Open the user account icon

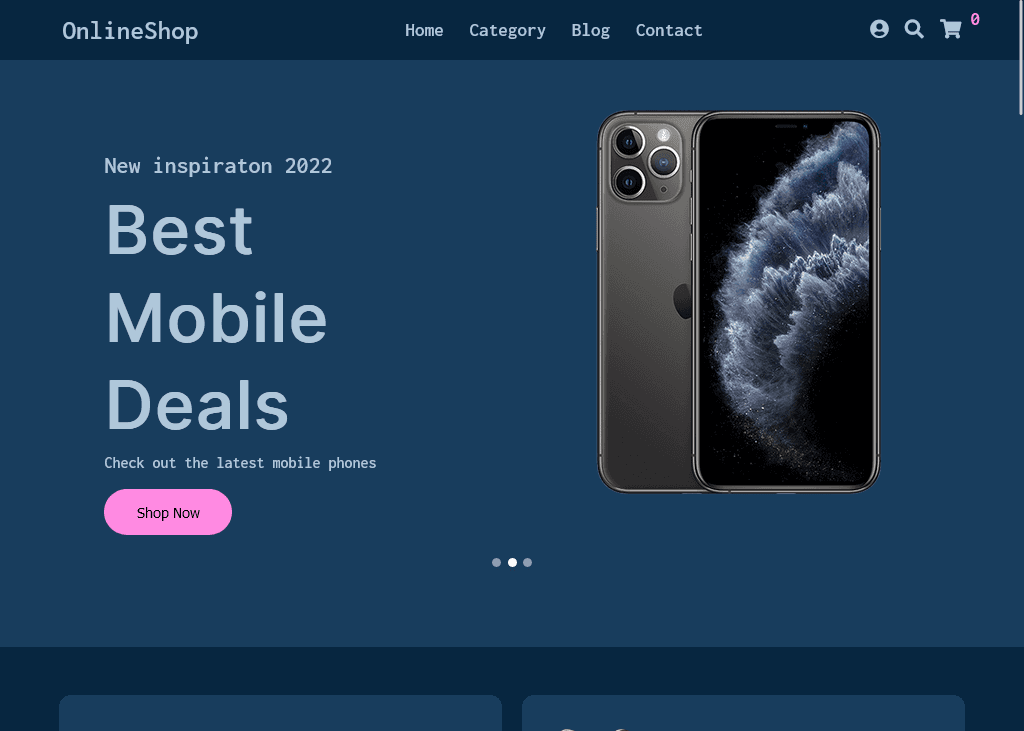pos(879,29)
